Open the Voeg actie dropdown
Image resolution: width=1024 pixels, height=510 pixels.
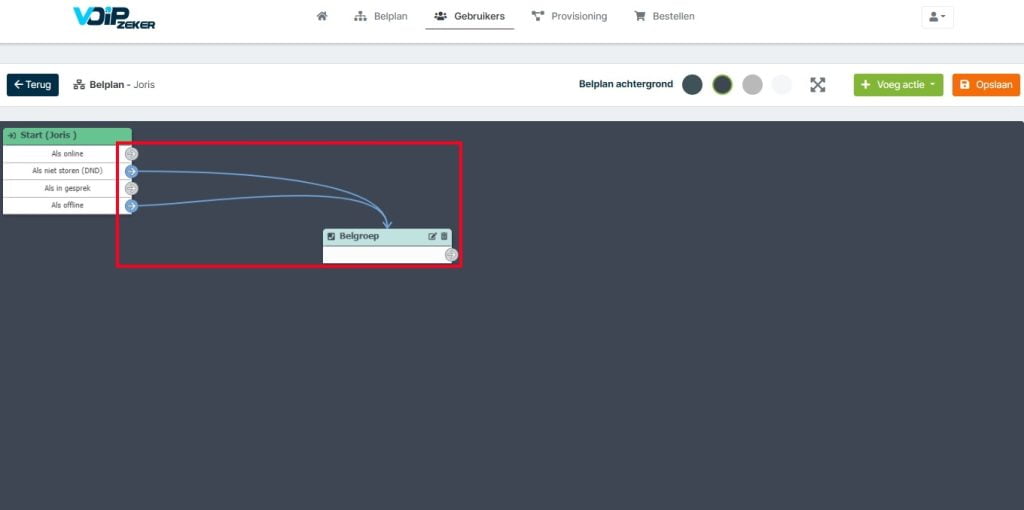(898, 85)
